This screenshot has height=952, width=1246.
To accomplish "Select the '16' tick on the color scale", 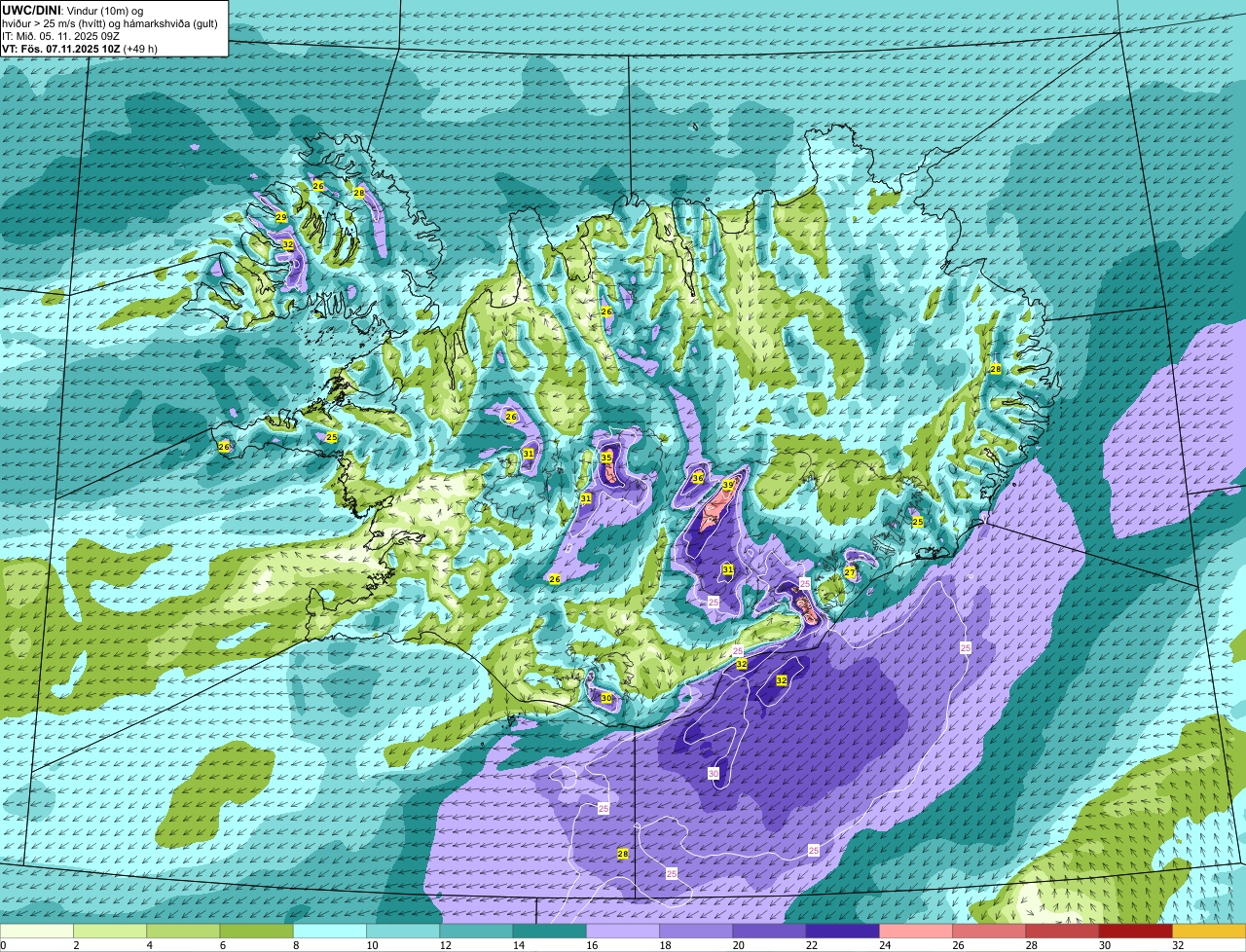I will 592,945.
